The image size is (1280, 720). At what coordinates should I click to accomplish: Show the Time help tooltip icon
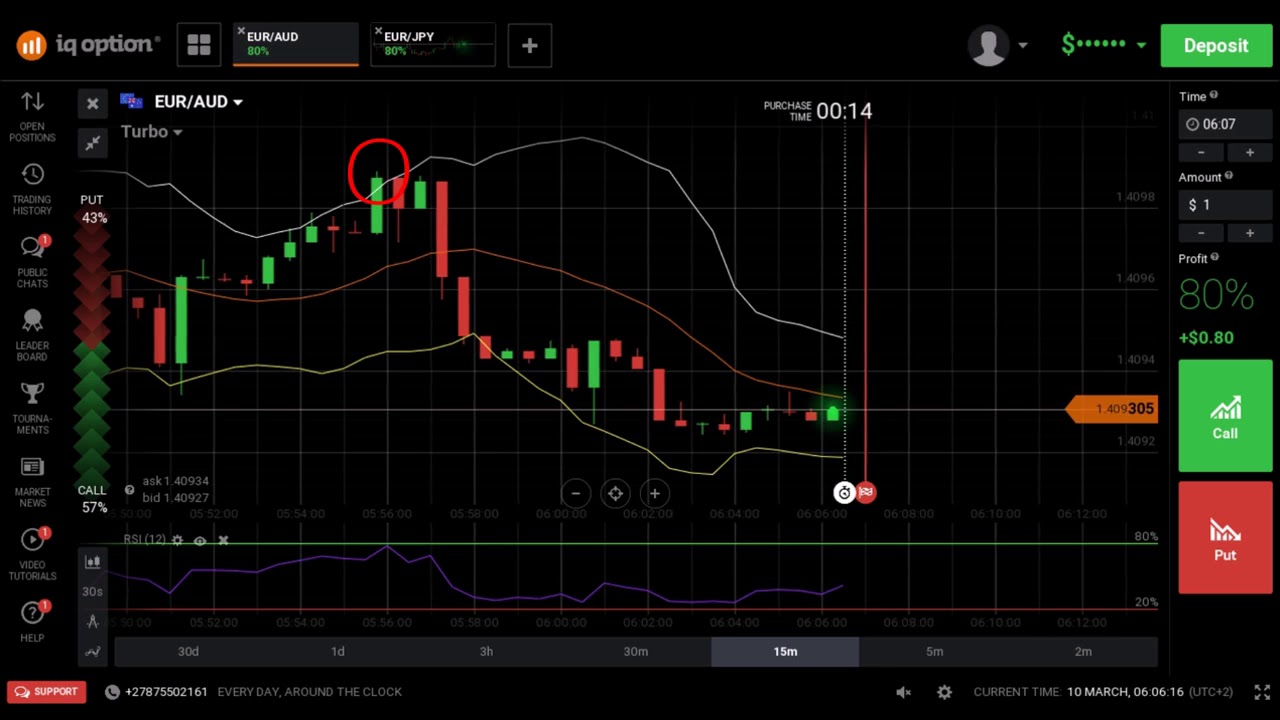1214,95
